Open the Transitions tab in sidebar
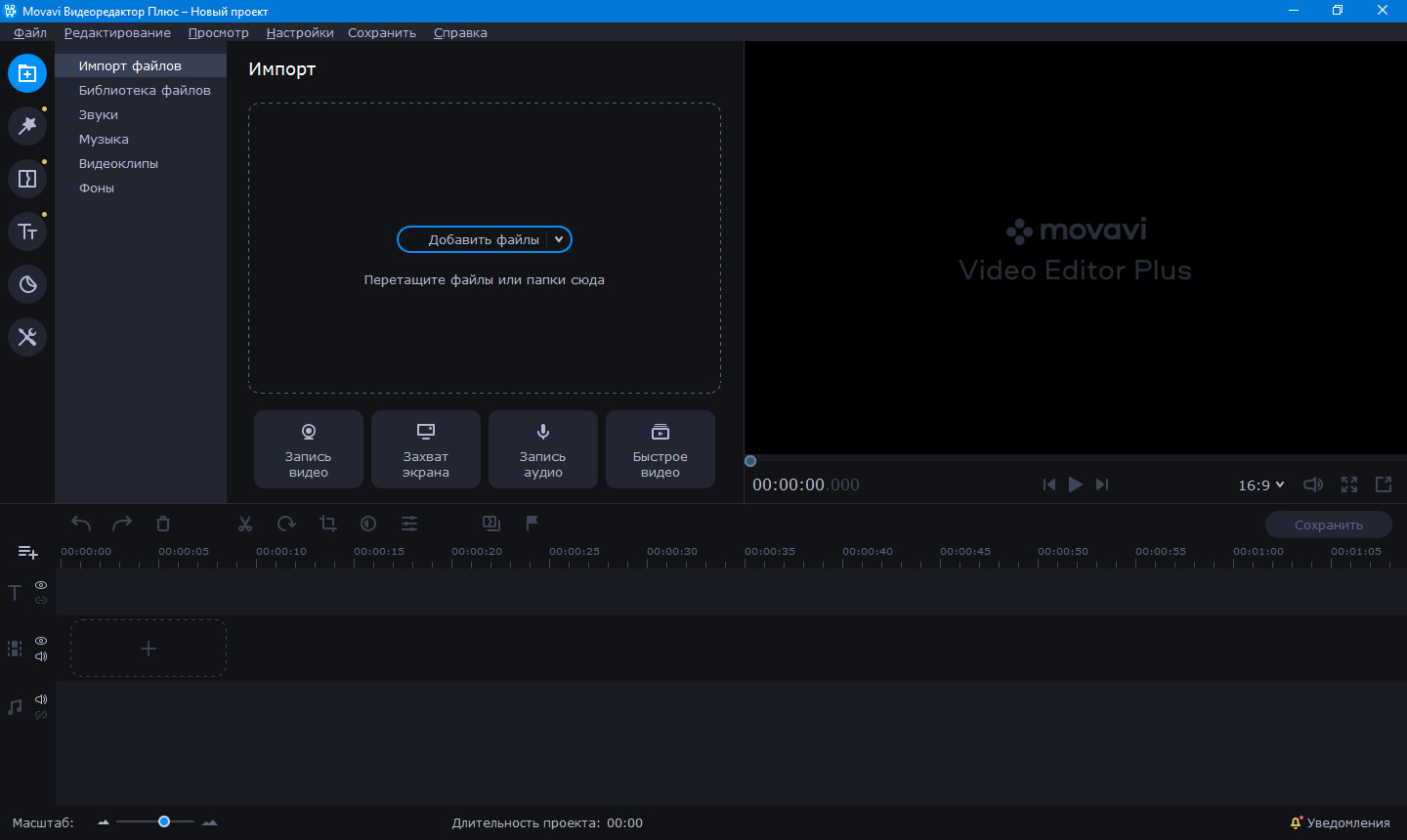The width and height of the screenshot is (1407, 840). tap(27, 179)
